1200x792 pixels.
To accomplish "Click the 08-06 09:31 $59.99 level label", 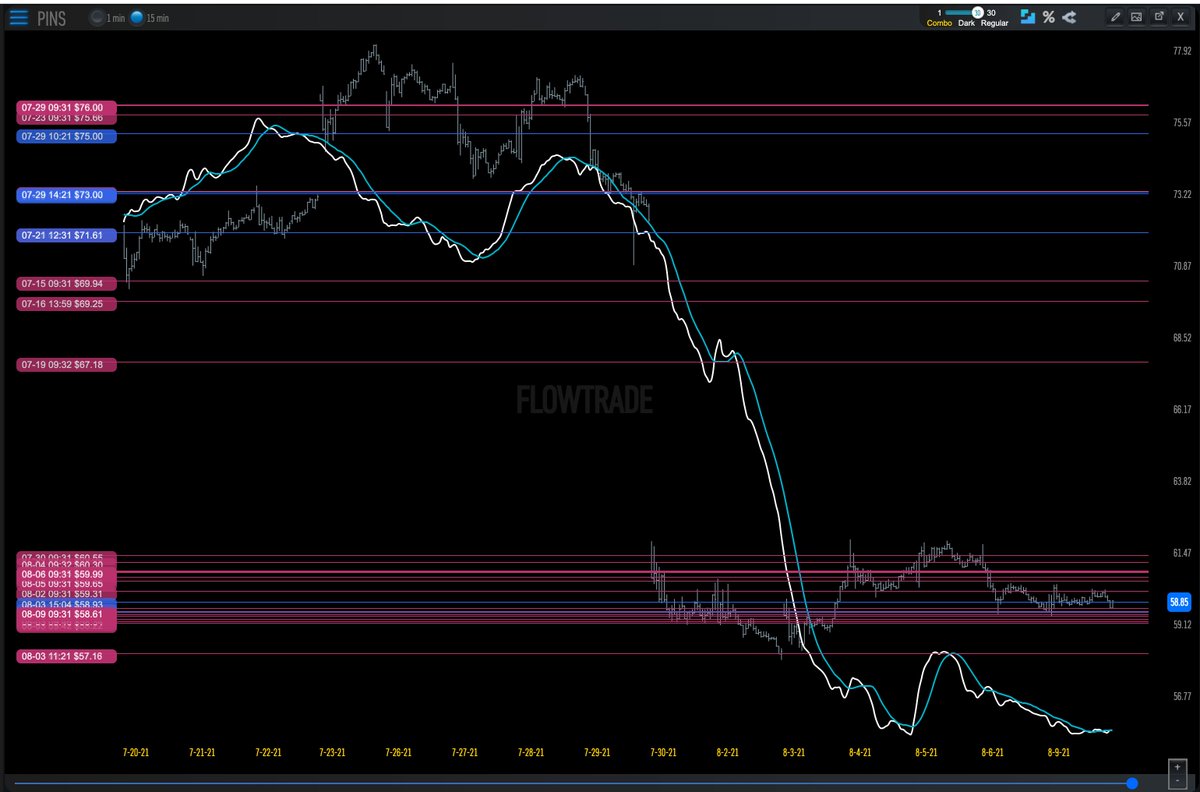I will (67, 574).
